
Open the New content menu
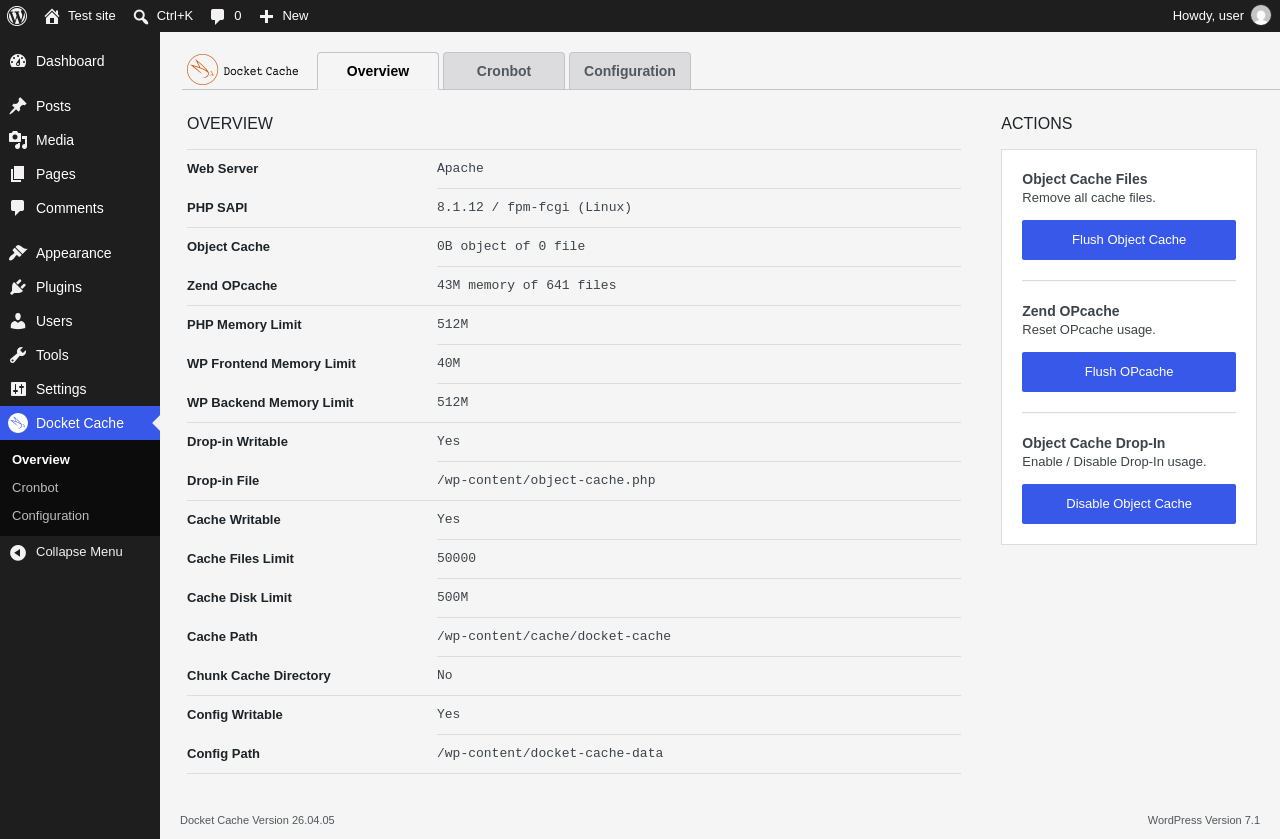pyautogui.click(x=295, y=16)
